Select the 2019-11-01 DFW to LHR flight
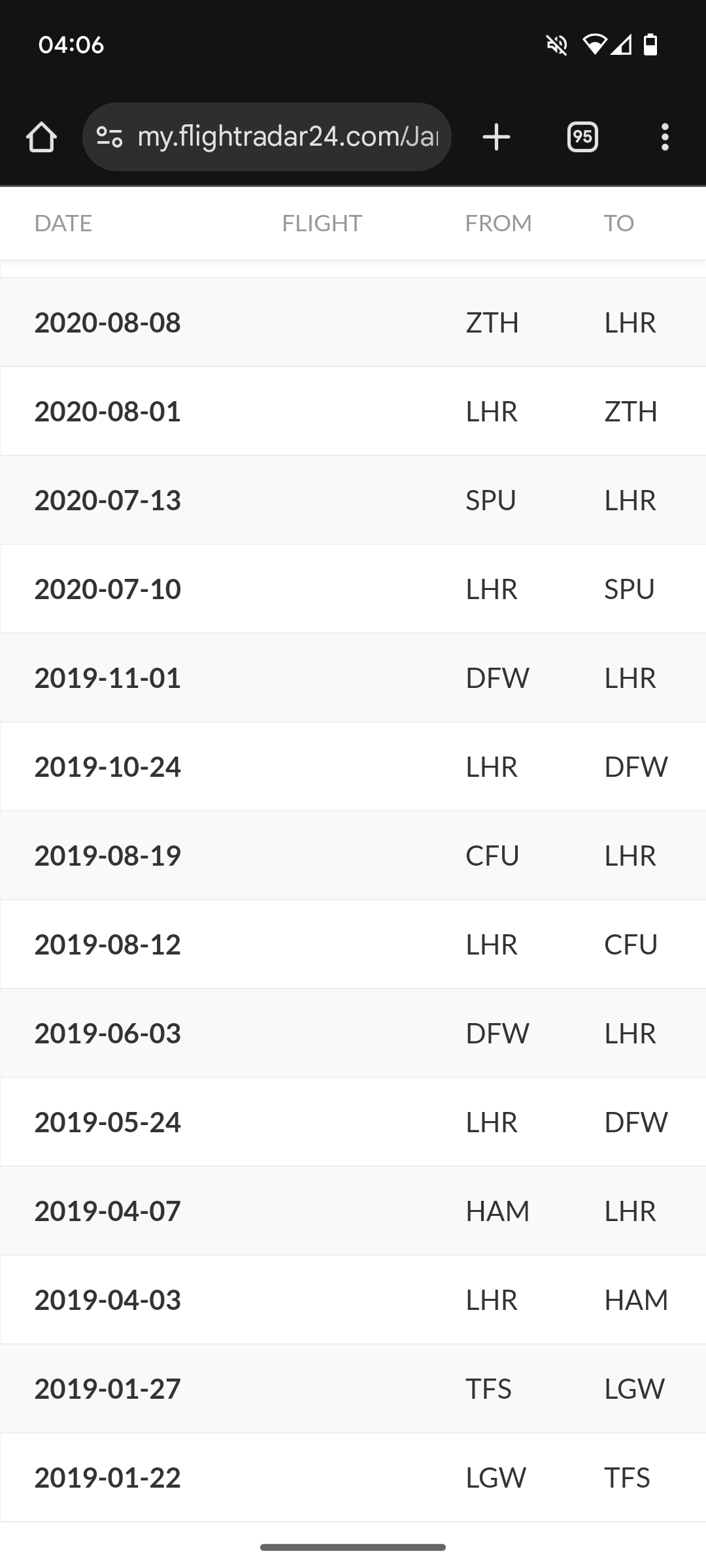706x1568 pixels. coord(353,678)
